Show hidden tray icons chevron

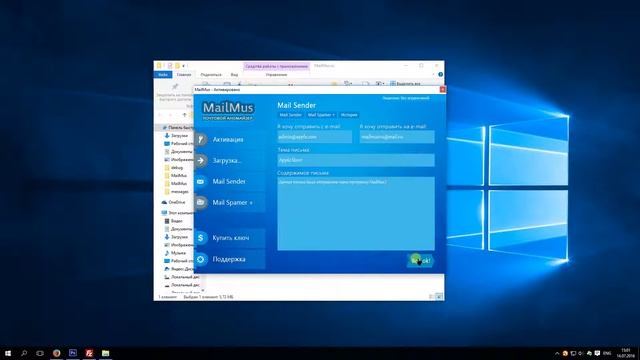click(557, 353)
